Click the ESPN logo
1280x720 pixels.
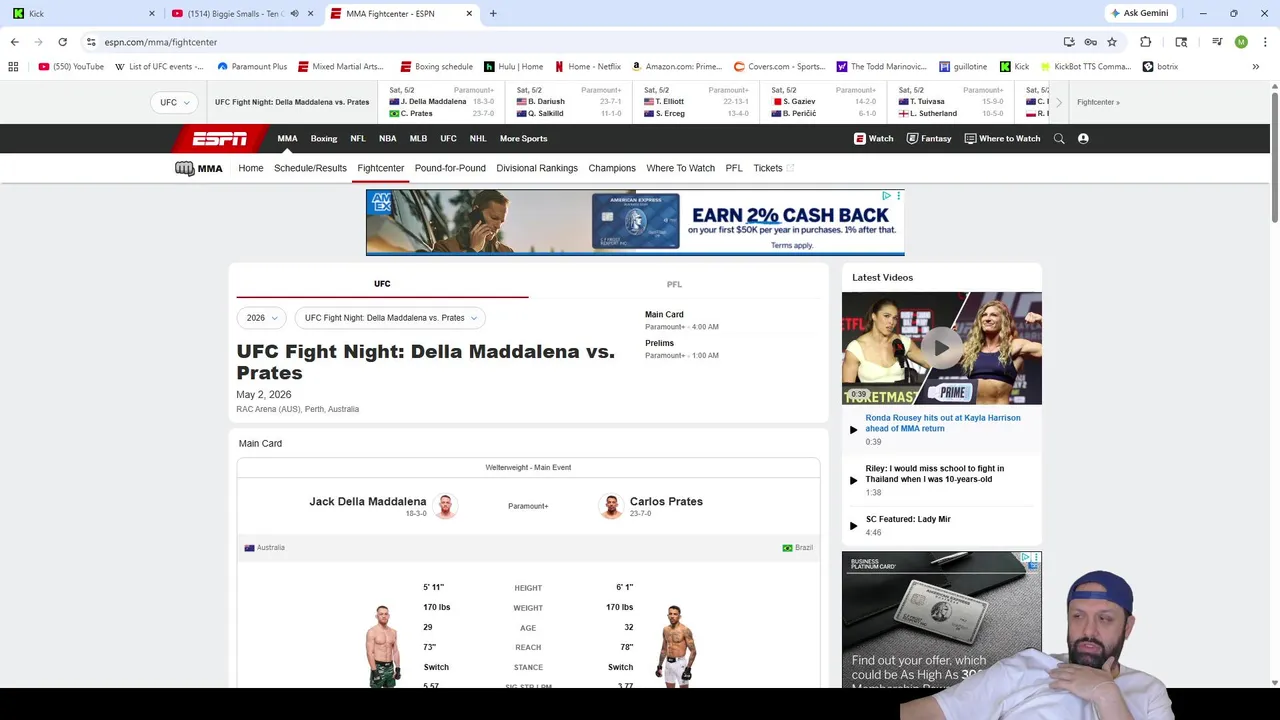pos(219,139)
